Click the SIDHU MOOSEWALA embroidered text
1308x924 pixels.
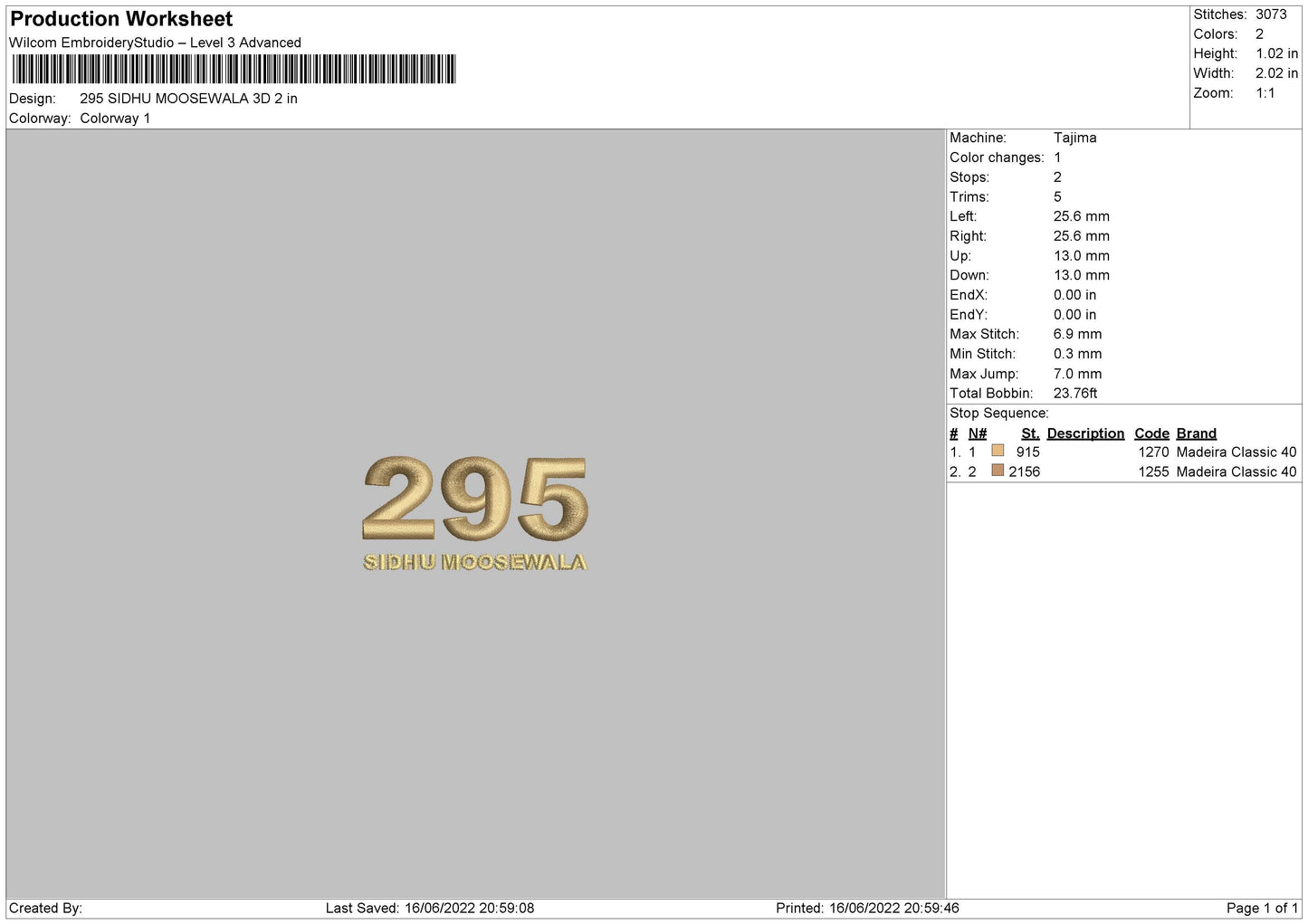click(475, 562)
